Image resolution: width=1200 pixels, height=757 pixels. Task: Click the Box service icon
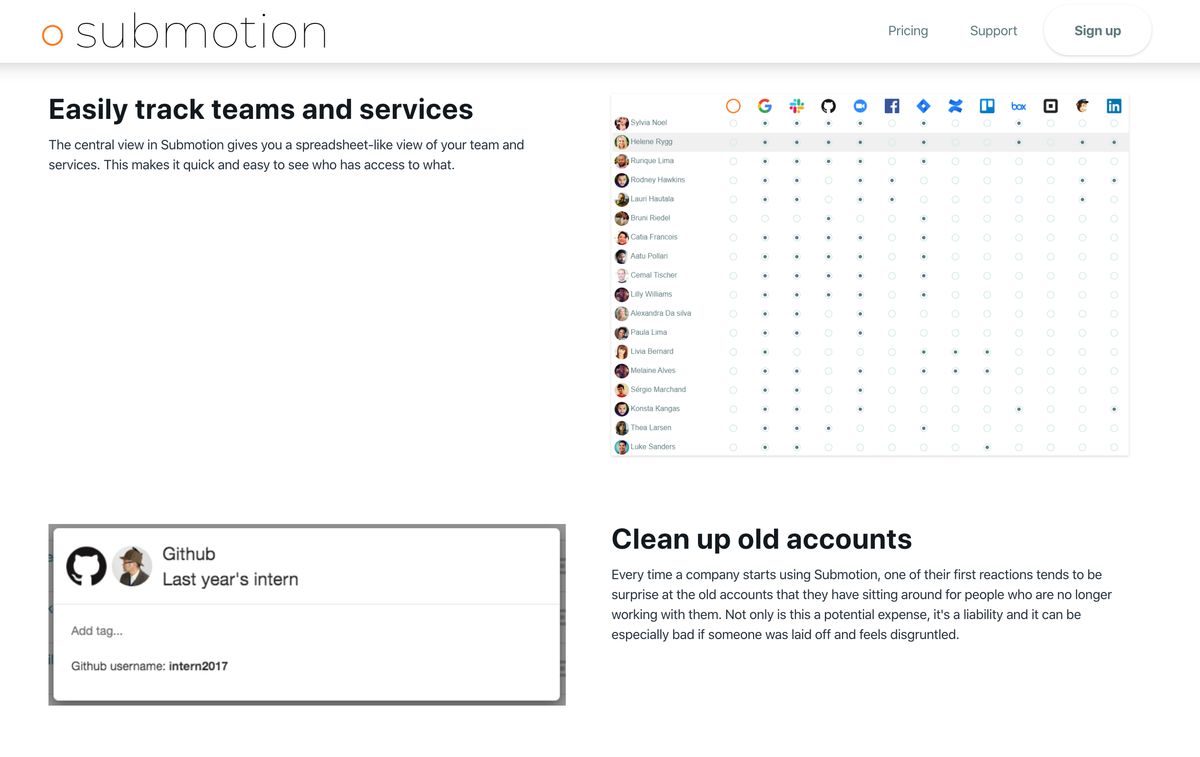[x=1018, y=105]
